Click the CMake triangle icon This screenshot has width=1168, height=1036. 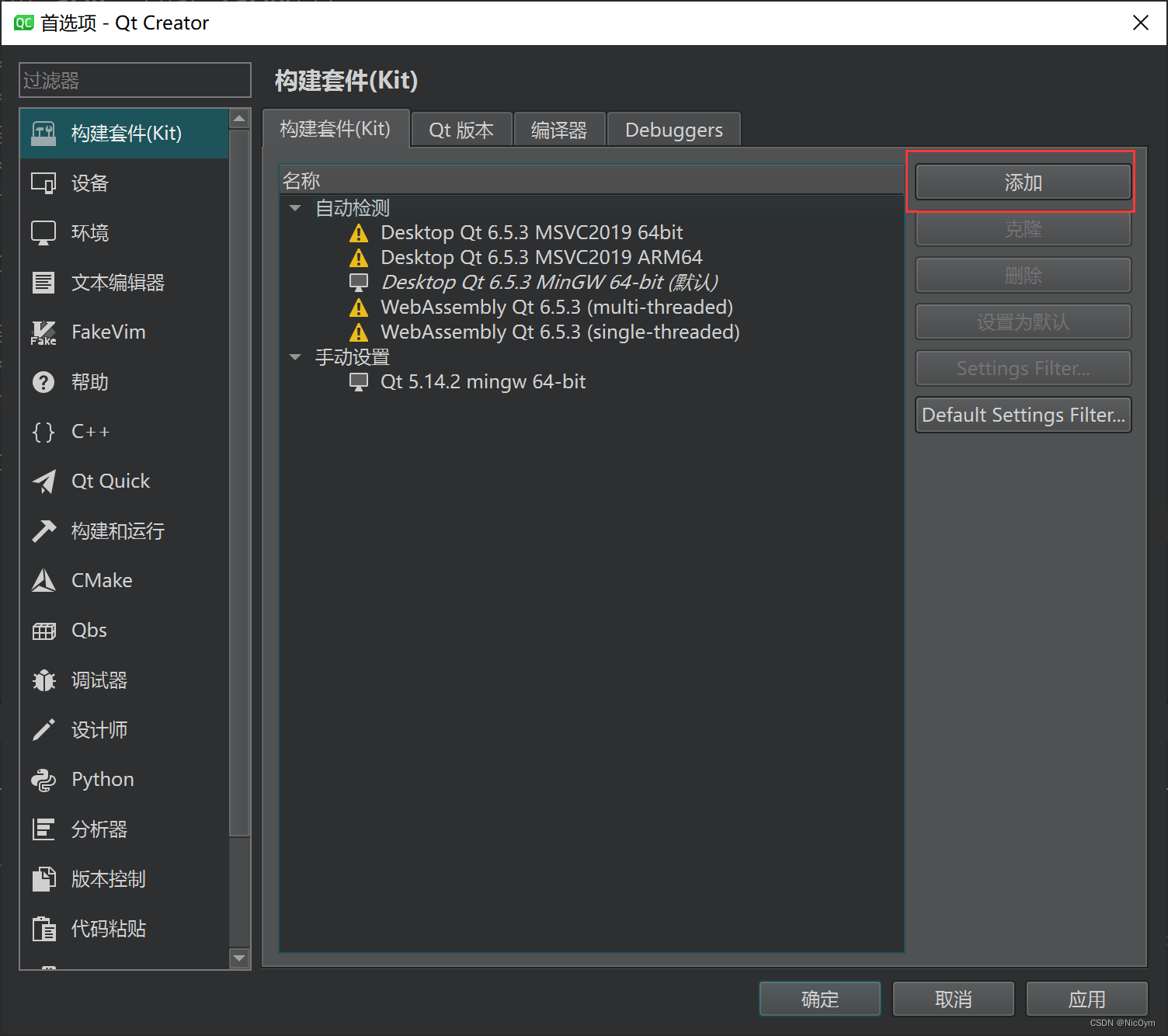click(43, 581)
